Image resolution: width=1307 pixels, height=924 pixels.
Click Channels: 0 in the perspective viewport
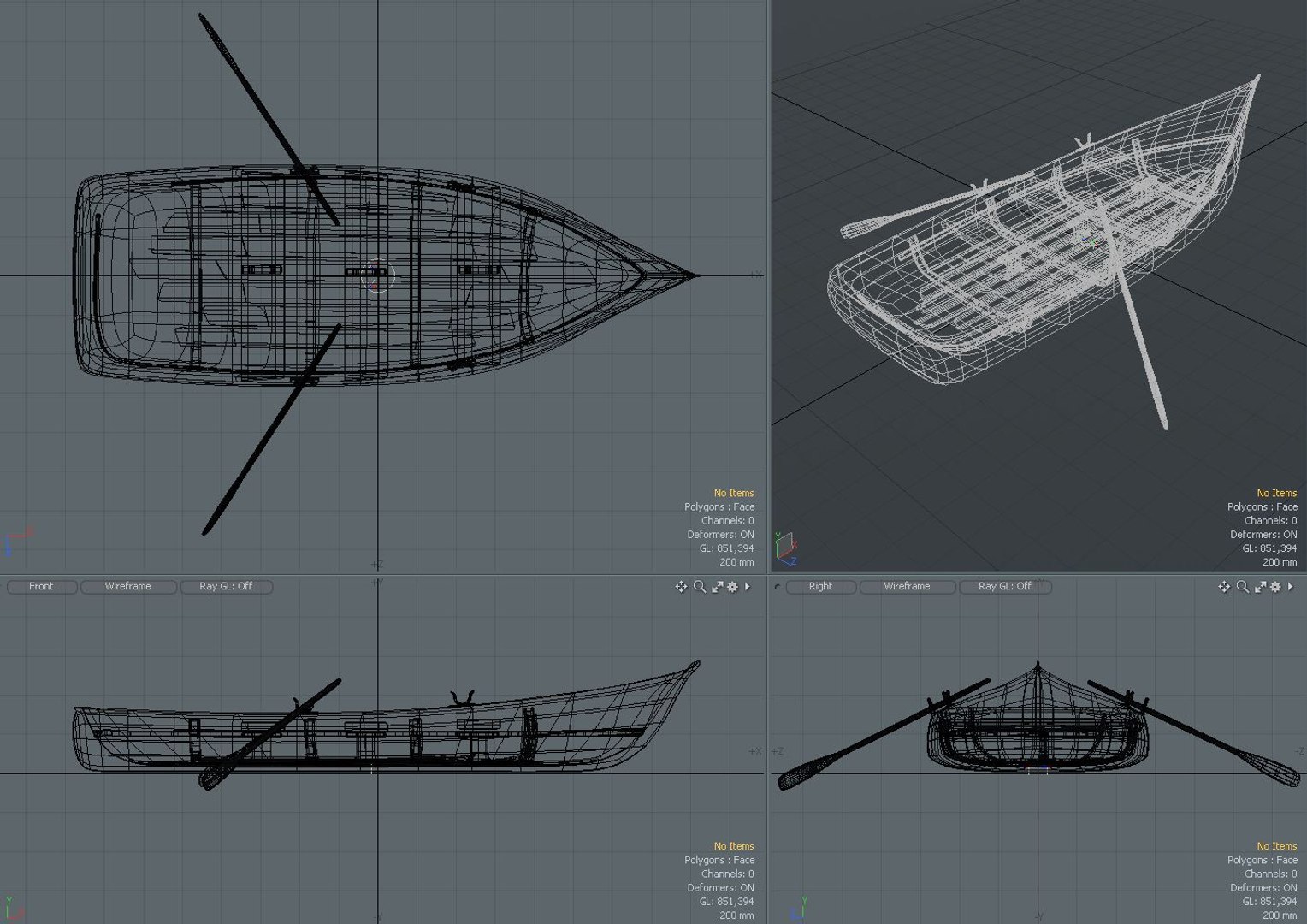click(x=1271, y=521)
